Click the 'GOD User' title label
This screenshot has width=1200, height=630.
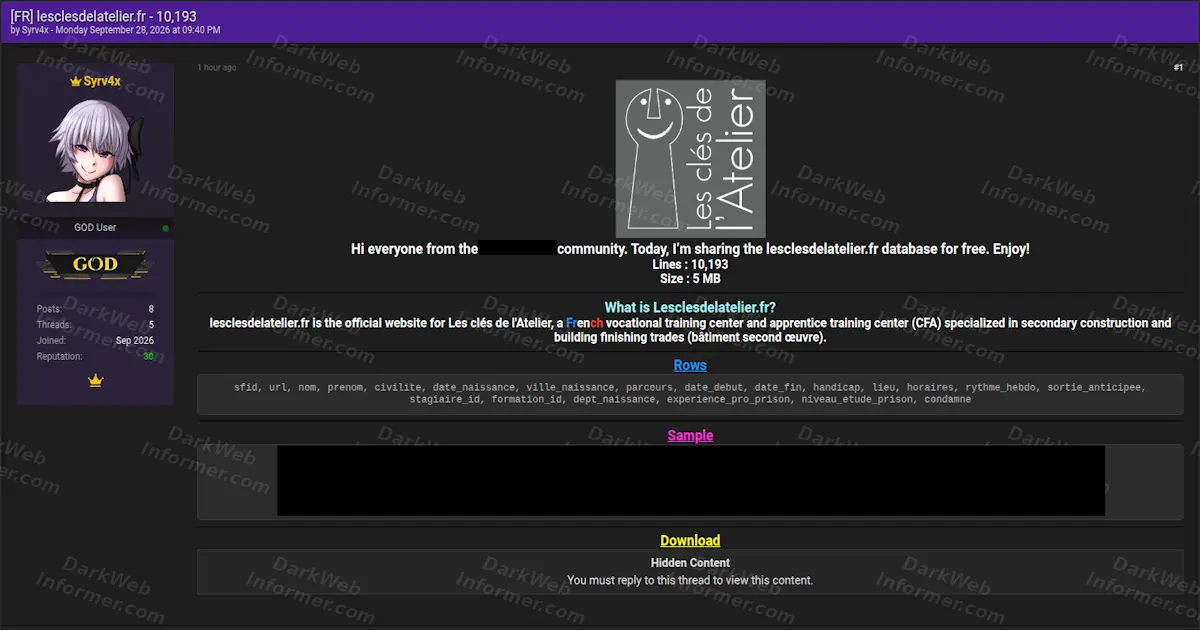point(95,227)
